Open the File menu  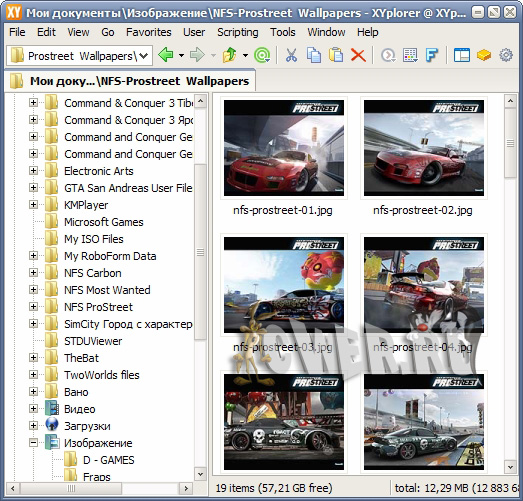[x=17, y=32]
